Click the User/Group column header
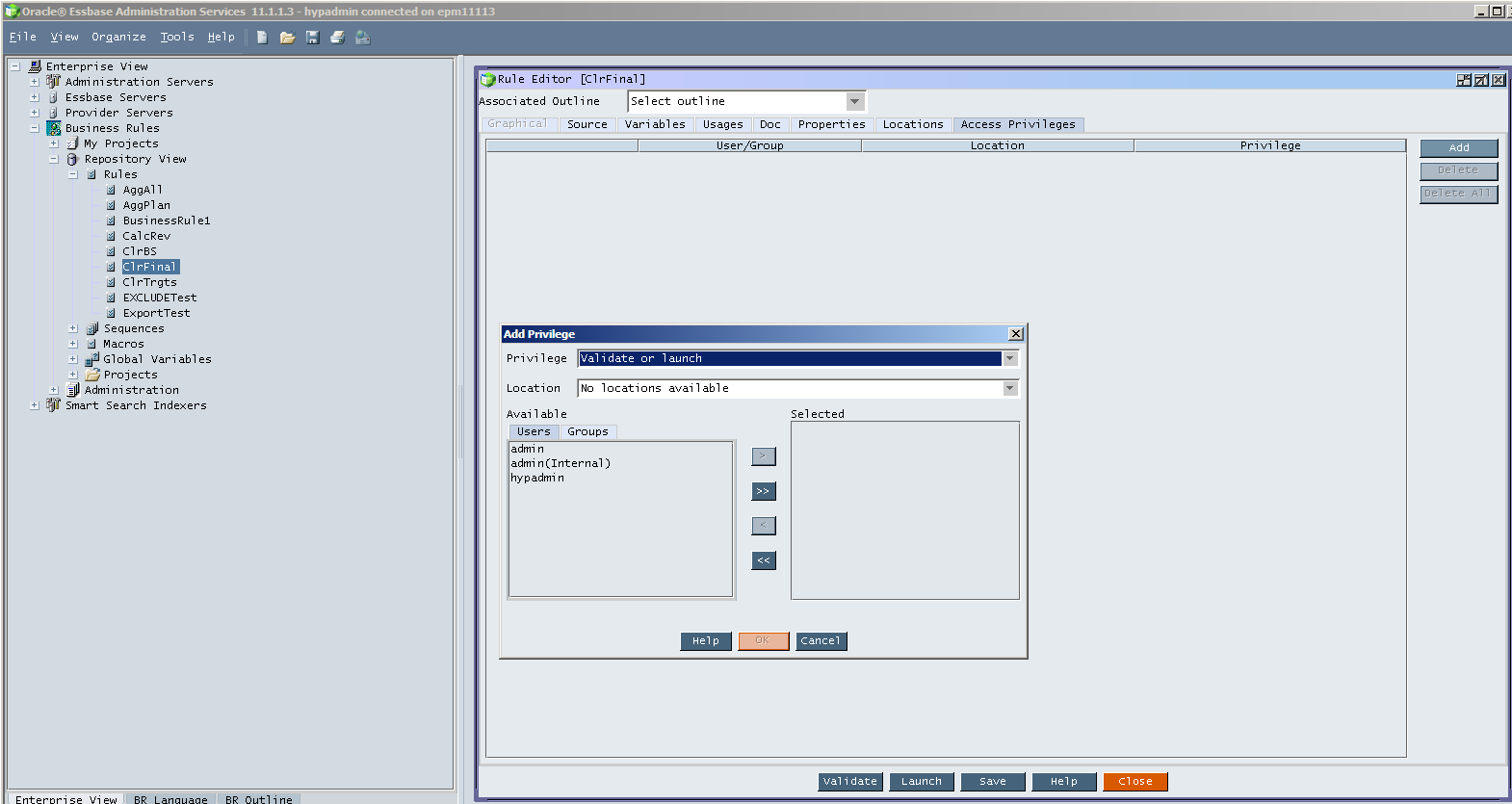The image size is (1512, 804). 750,145
